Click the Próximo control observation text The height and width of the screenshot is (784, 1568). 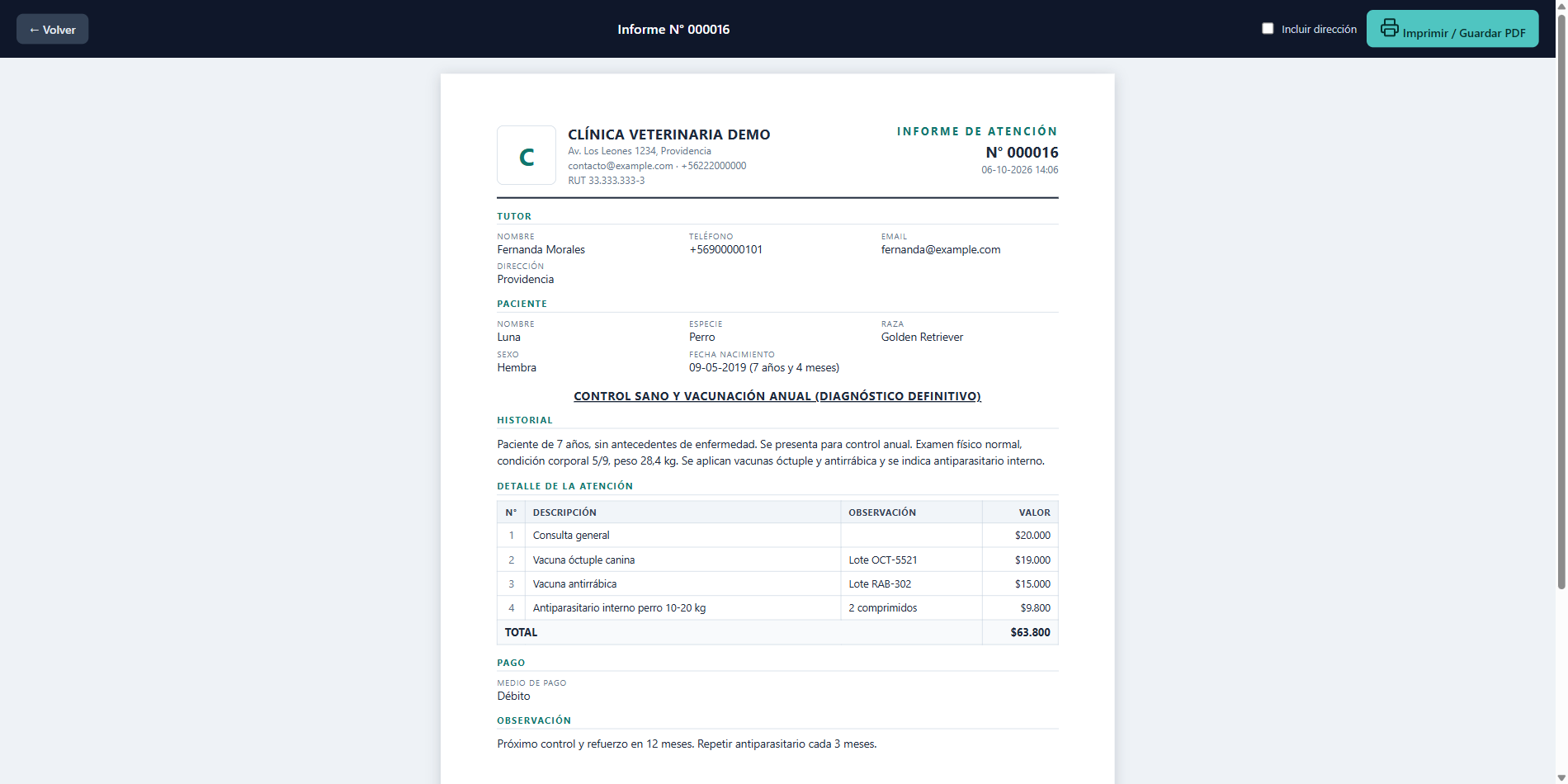point(687,744)
